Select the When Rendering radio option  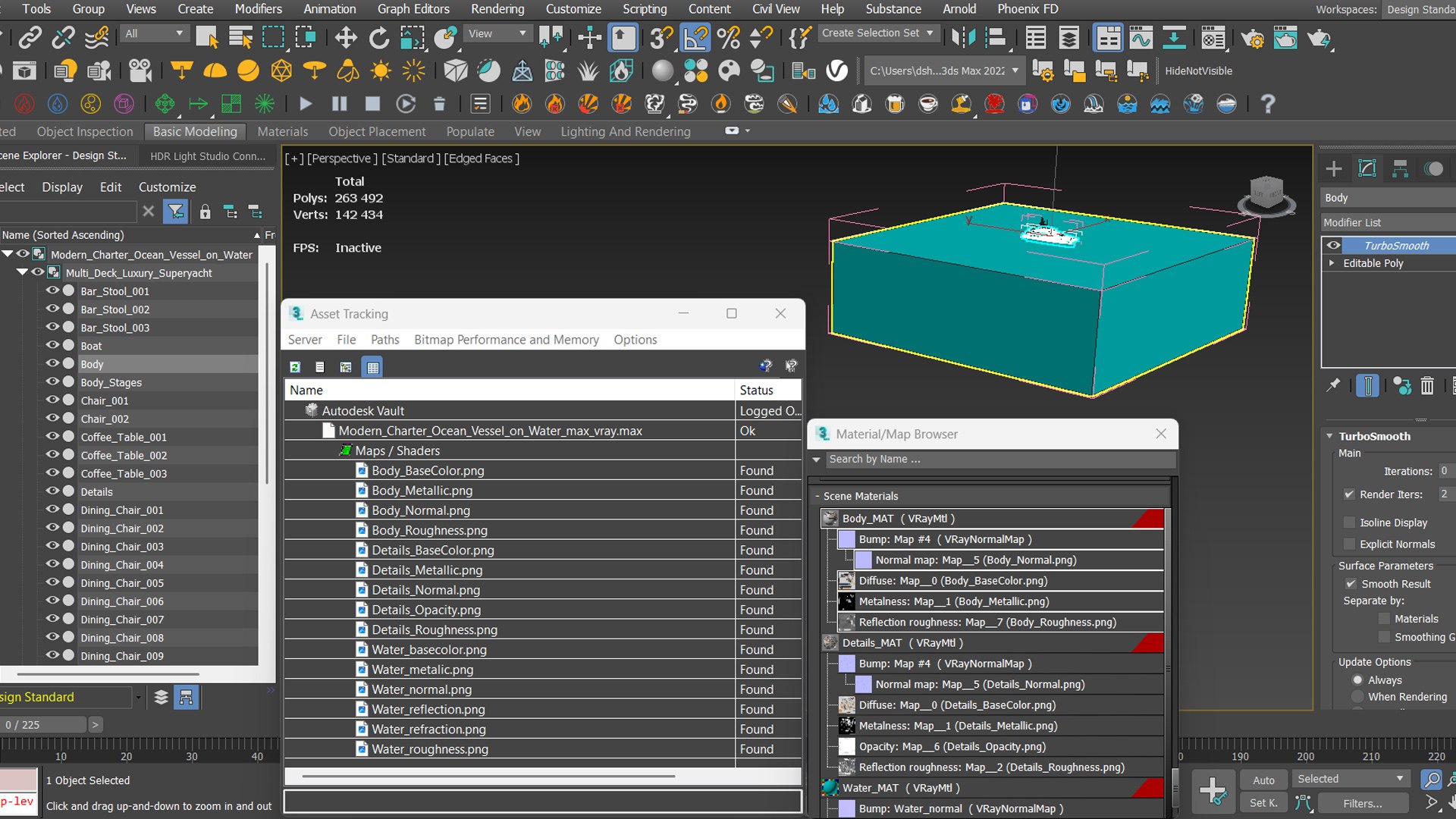tap(1357, 697)
